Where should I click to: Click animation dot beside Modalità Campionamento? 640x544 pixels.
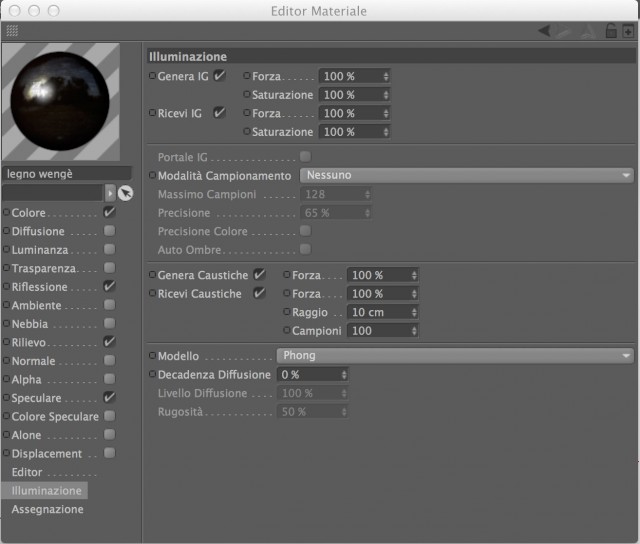[152, 175]
